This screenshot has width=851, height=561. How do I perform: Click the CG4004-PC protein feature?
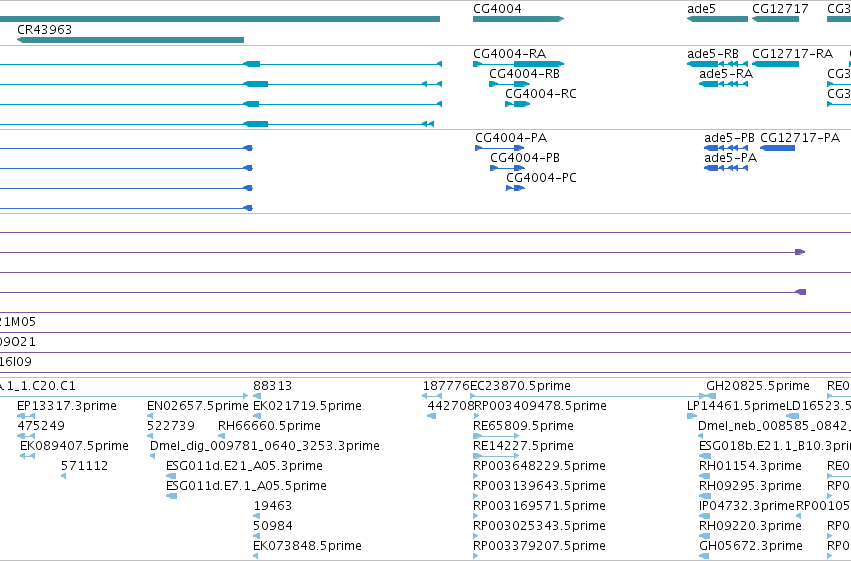click(x=515, y=188)
